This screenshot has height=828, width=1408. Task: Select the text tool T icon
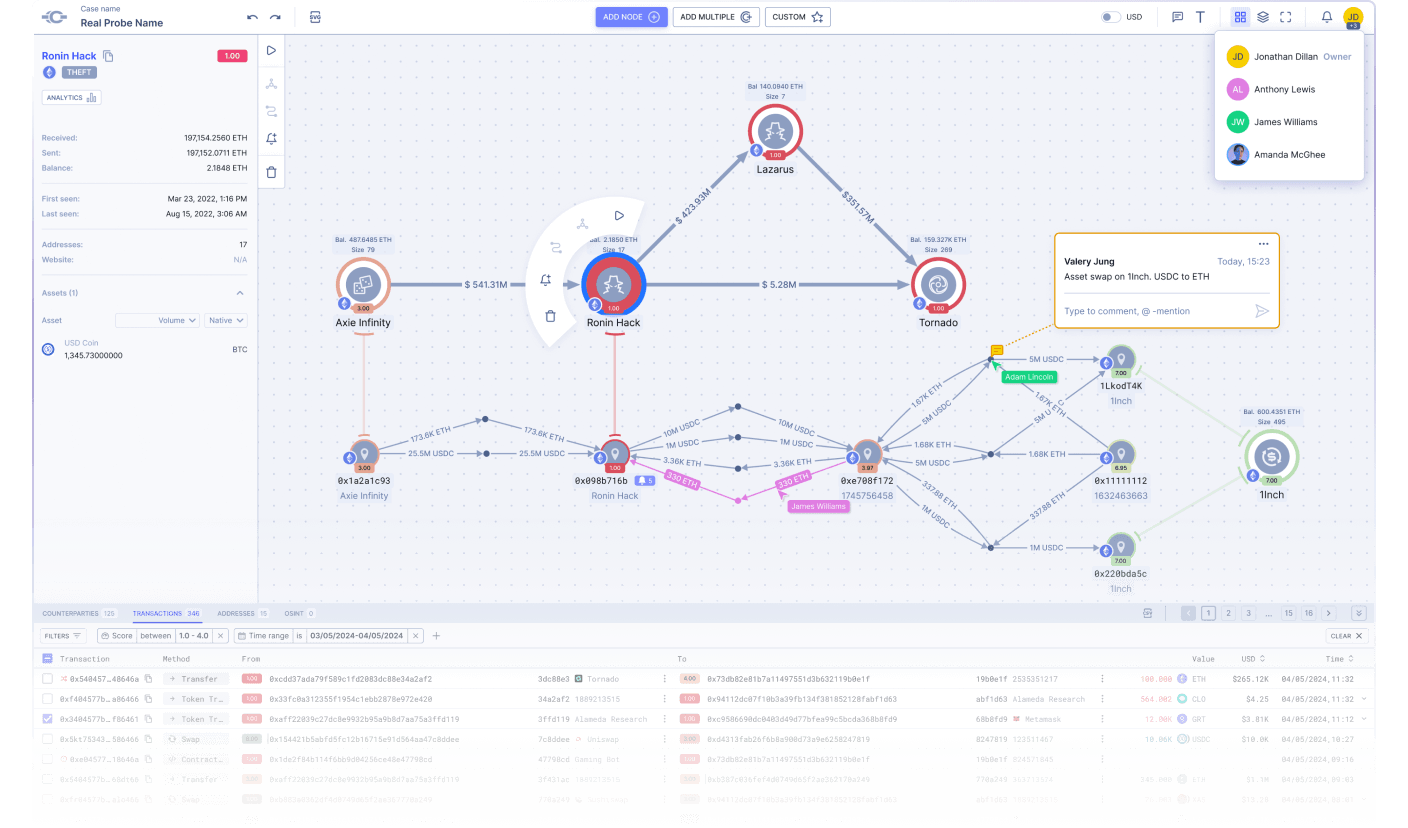click(x=1200, y=17)
